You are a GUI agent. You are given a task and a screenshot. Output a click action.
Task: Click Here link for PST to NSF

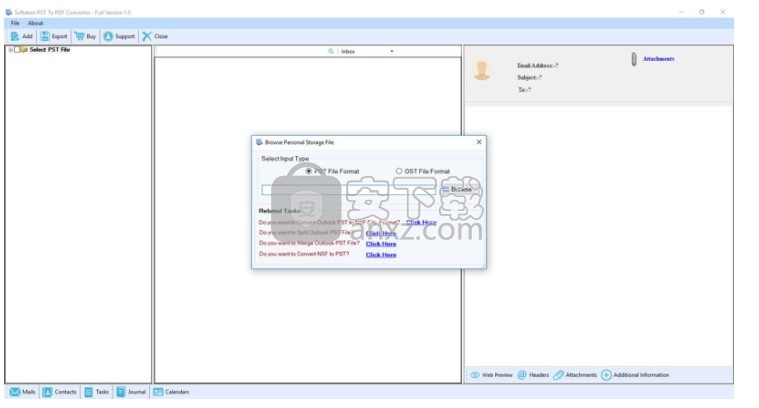pyautogui.click(x=421, y=223)
